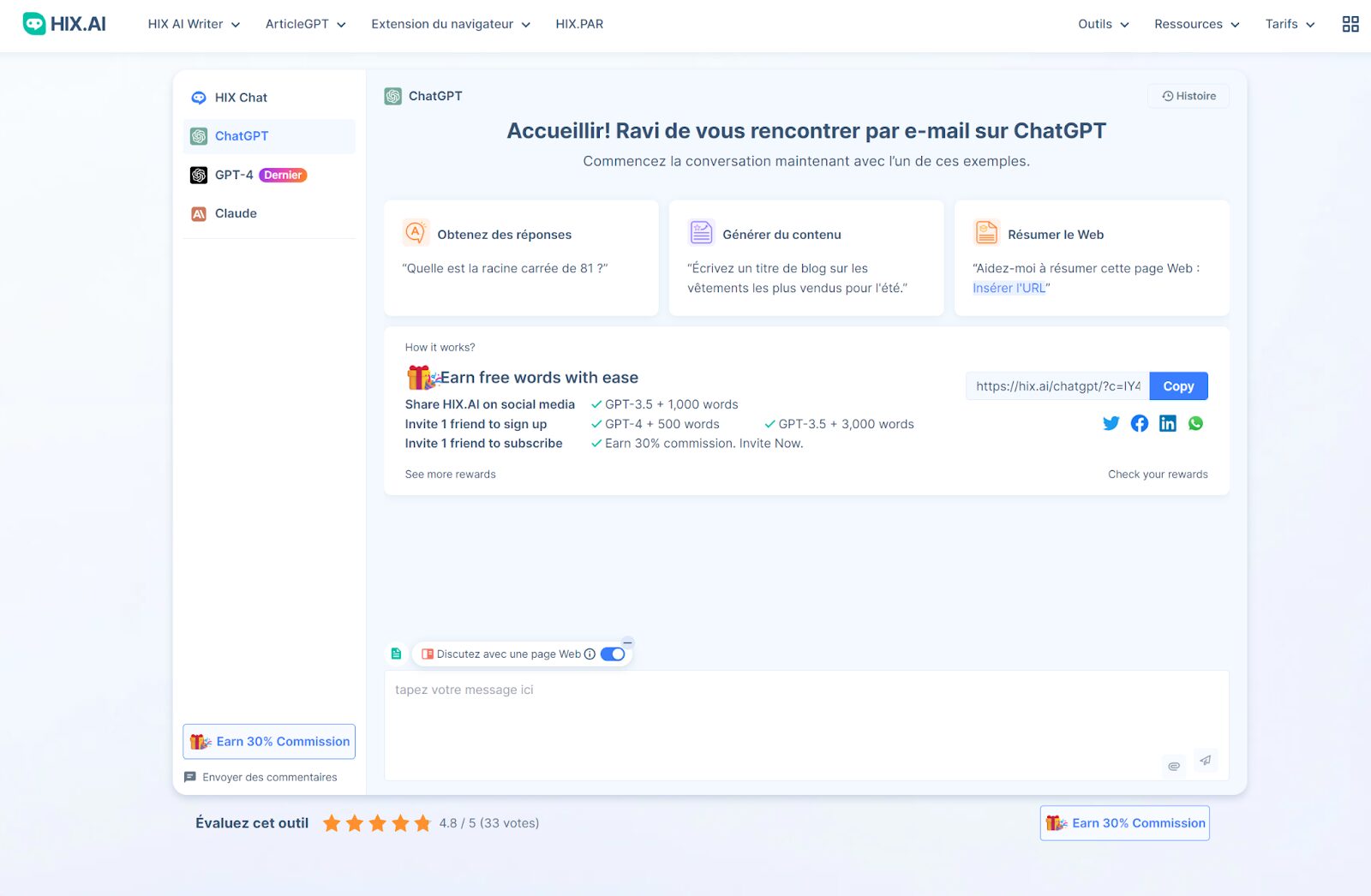The image size is (1371, 896).
Task: Open the Tarifs dropdown
Action: 1290,24
